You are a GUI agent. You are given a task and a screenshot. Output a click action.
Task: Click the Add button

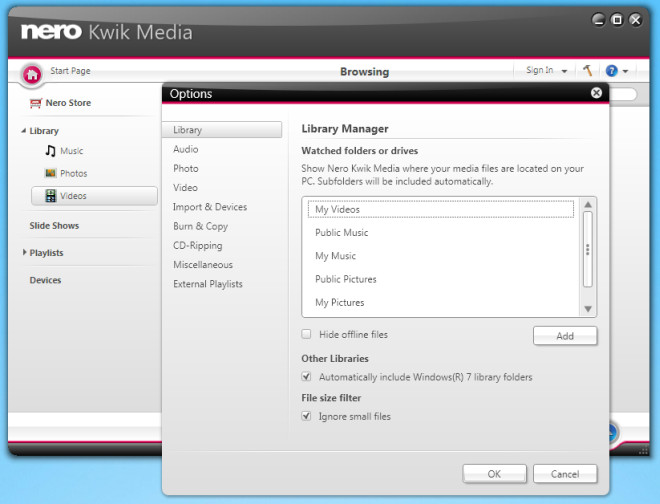(x=565, y=336)
